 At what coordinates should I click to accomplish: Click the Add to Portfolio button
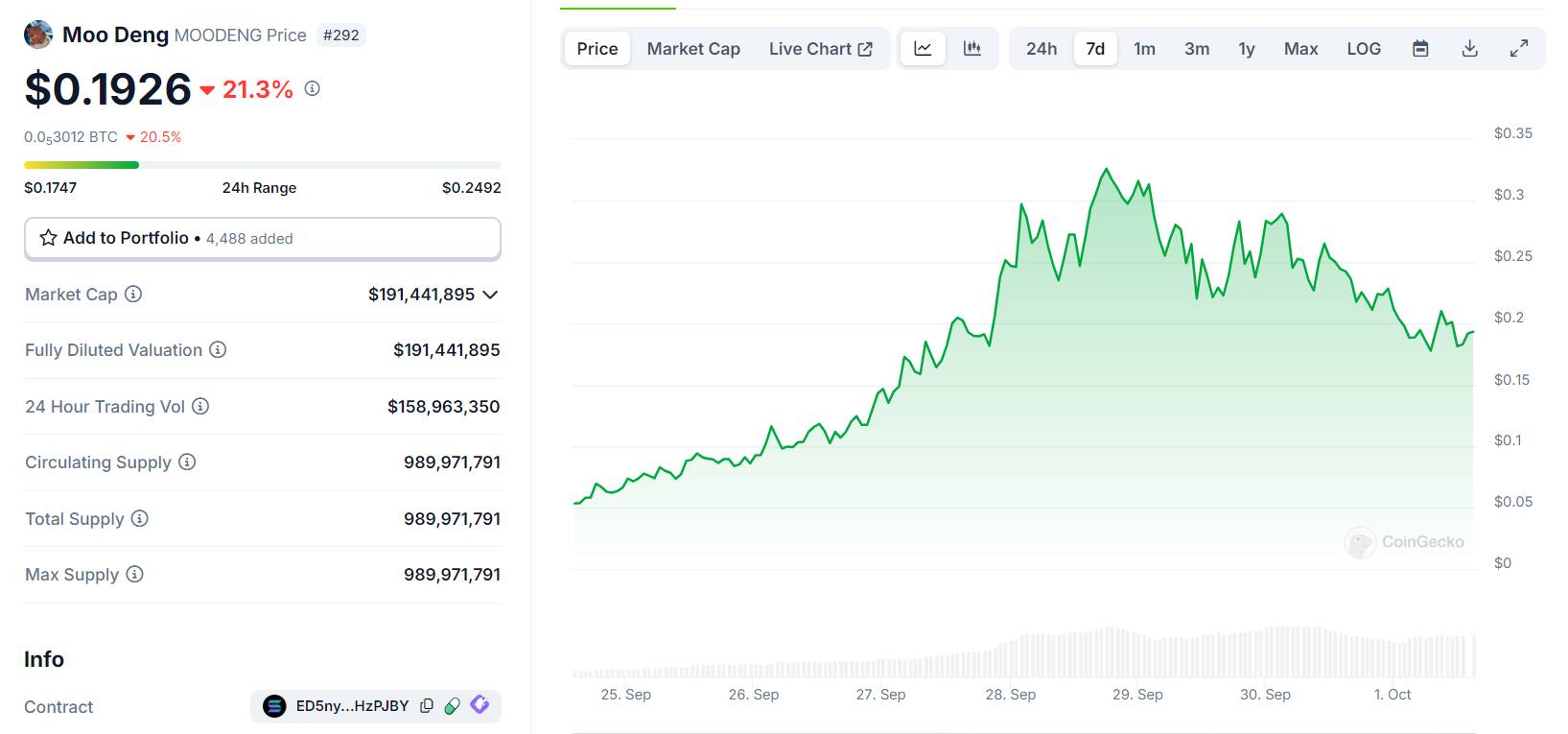[263, 238]
